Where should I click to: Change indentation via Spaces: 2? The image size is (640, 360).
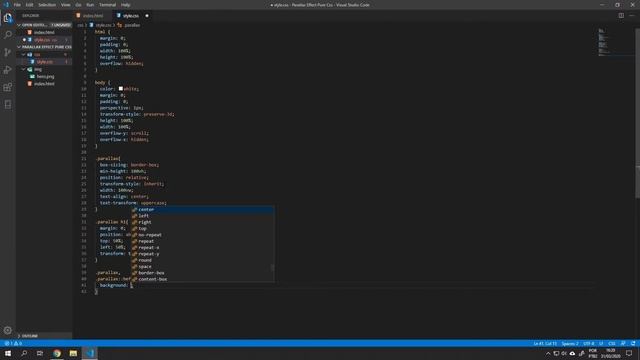coord(570,344)
